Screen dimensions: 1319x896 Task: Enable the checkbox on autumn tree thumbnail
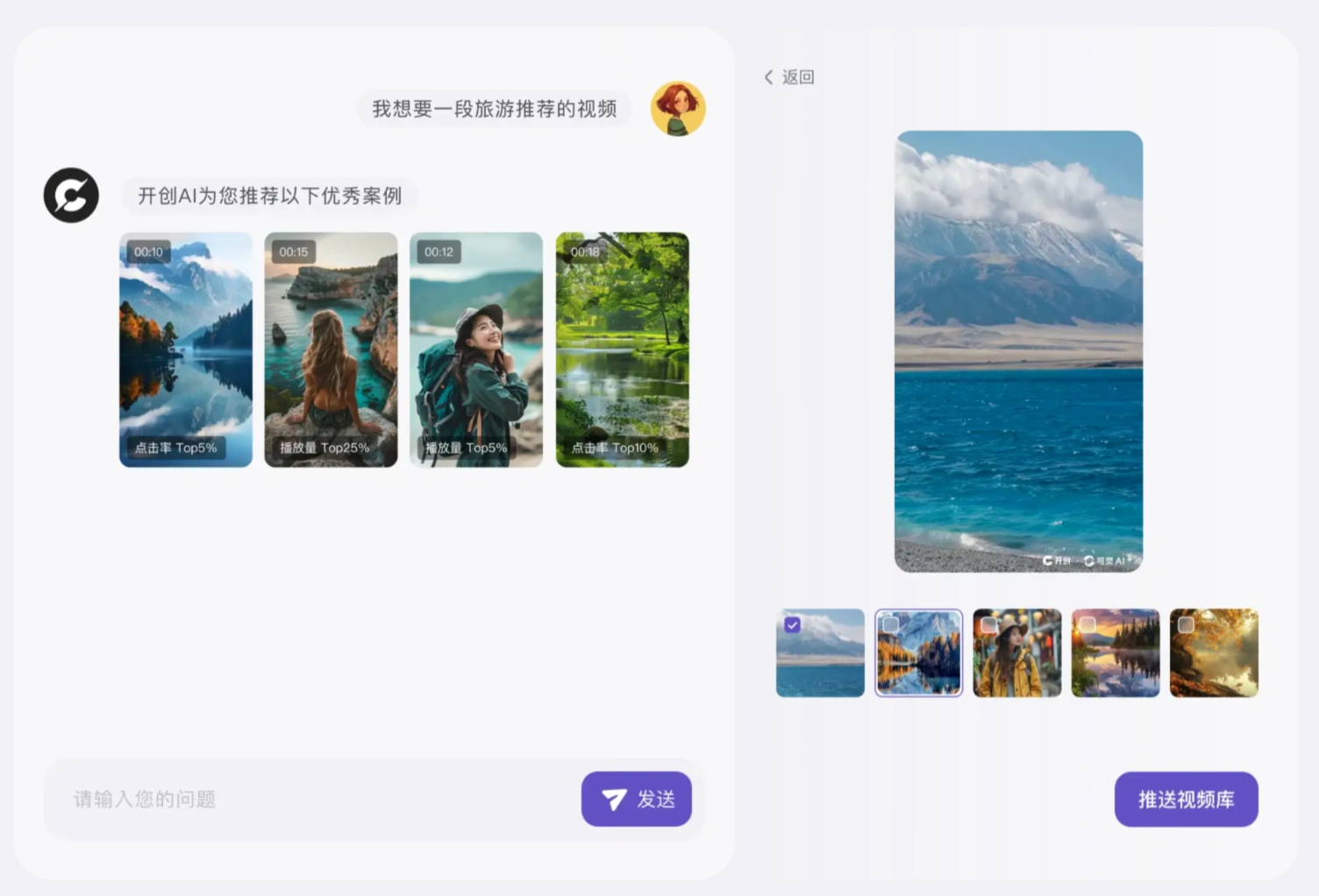[1186, 625]
